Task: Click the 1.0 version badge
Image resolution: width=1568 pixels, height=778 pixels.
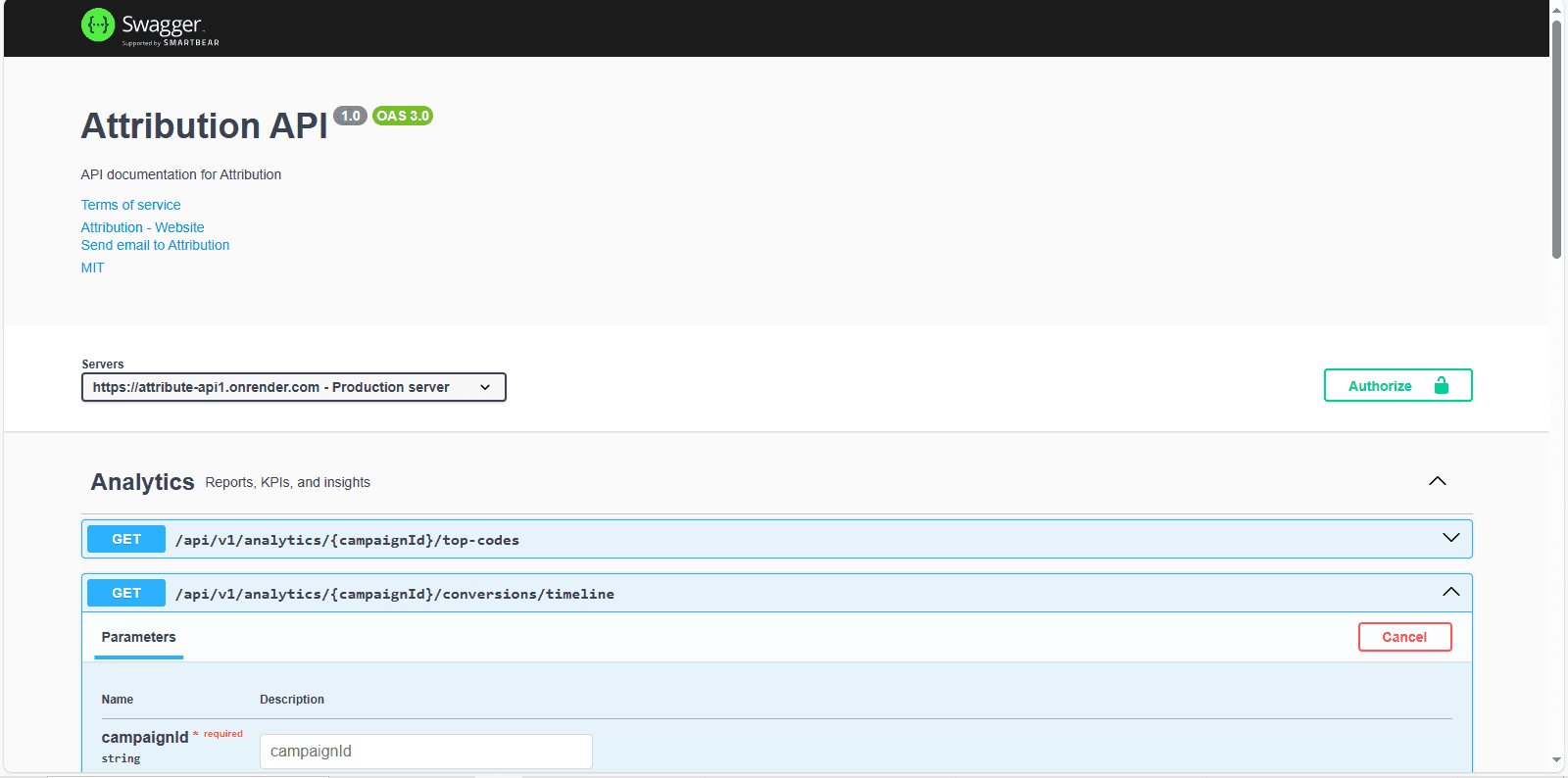Action: point(350,116)
